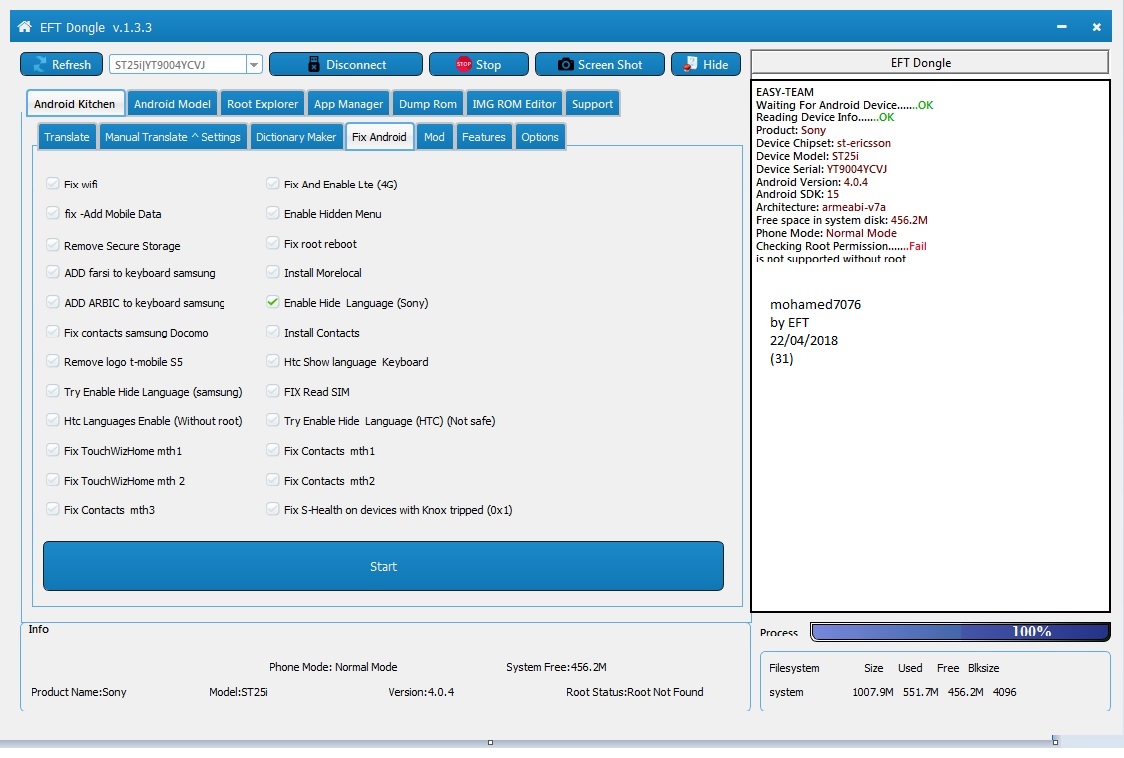1124x758 pixels.
Task: Toggle Fix Contacts mth2 checkbox
Action: tap(272, 480)
